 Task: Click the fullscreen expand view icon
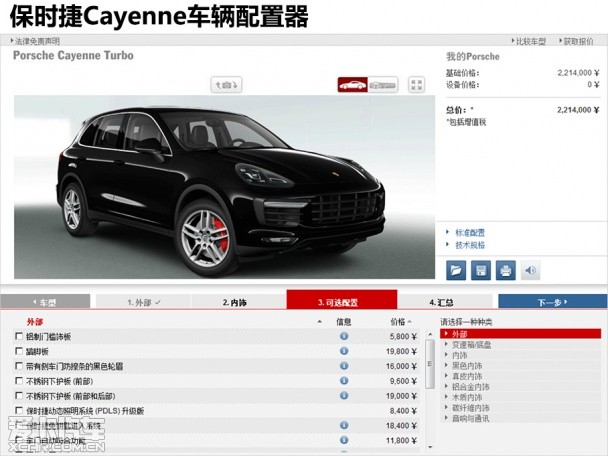tap(416, 85)
